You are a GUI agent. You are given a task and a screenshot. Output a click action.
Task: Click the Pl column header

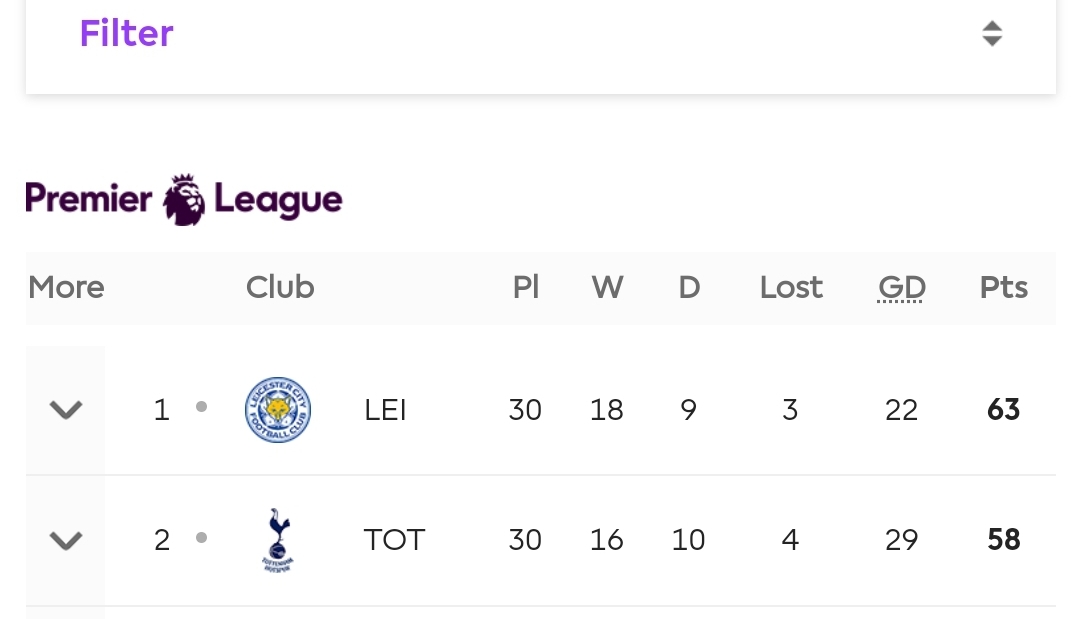coord(526,287)
